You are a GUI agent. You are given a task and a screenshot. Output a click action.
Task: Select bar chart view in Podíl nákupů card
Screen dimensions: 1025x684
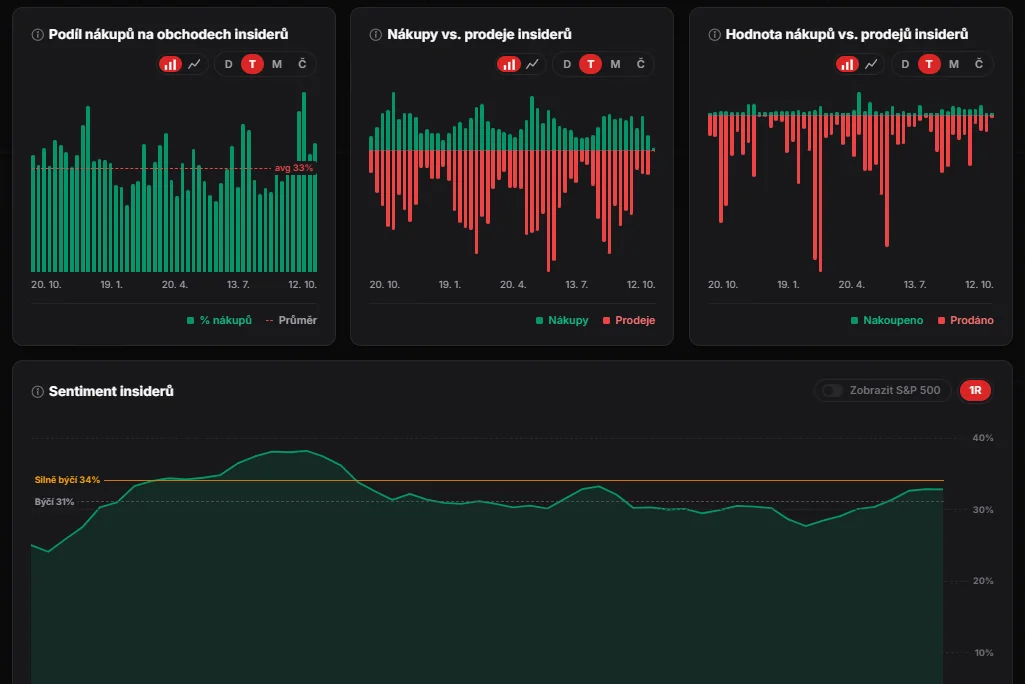pos(170,64)
